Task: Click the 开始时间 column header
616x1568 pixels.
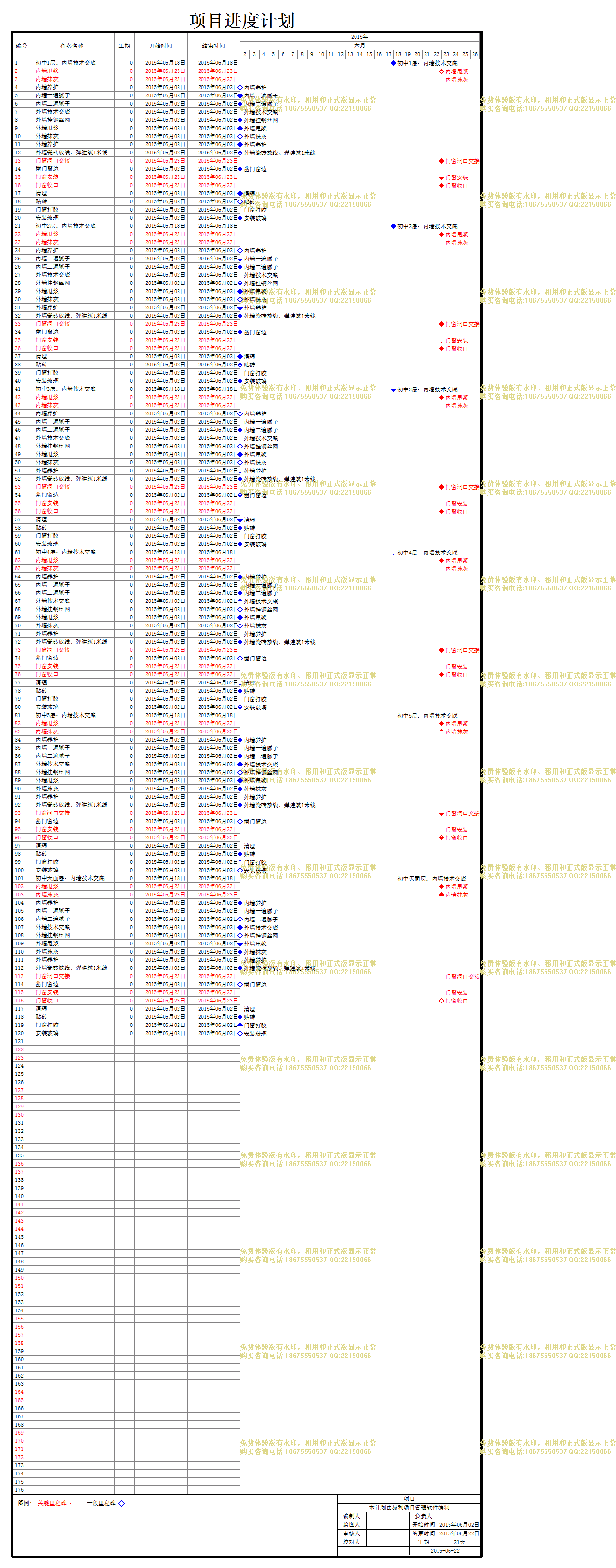Action: [161, 46]
